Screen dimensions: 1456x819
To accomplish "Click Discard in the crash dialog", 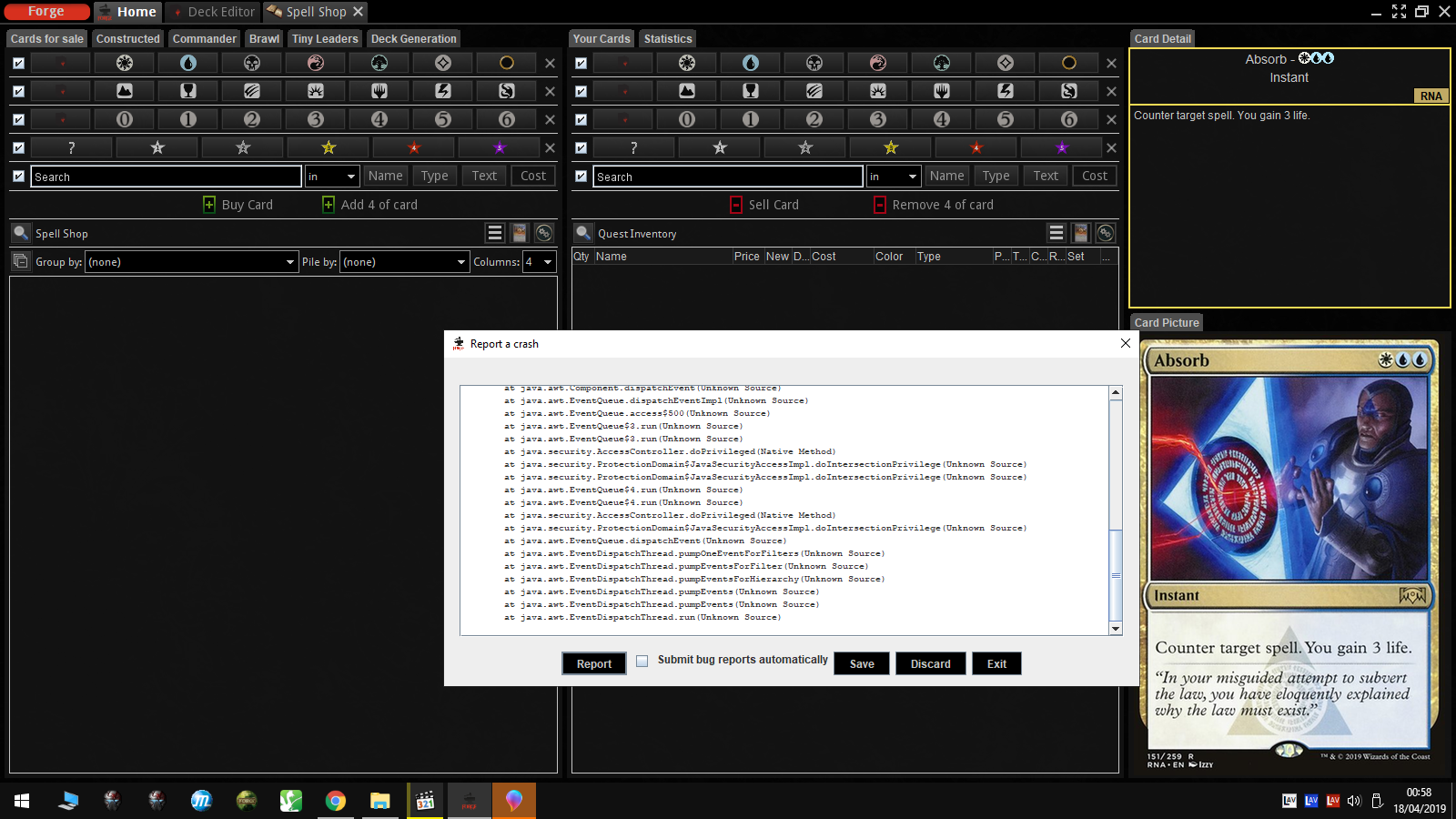I will coord(930,664).
